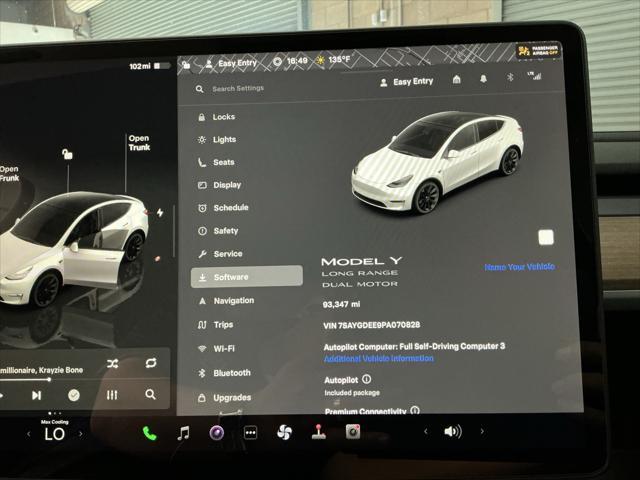Decrease volume with left arrow

426,431
